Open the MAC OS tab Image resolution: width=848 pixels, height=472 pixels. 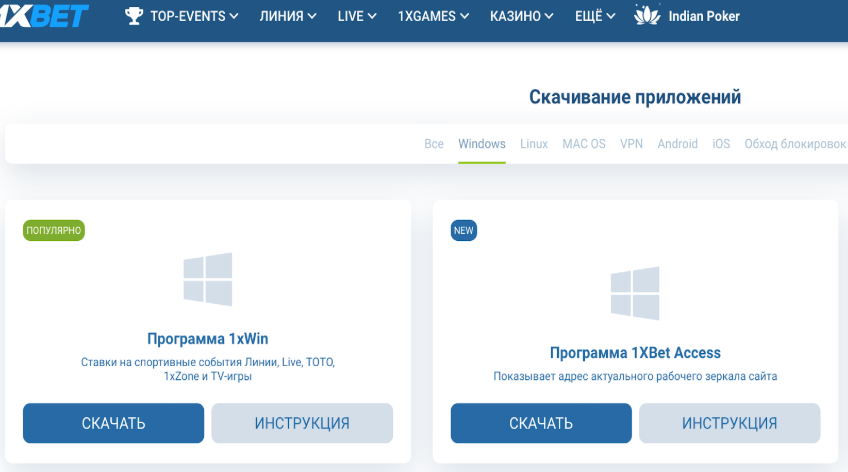[x=584, y=144]
